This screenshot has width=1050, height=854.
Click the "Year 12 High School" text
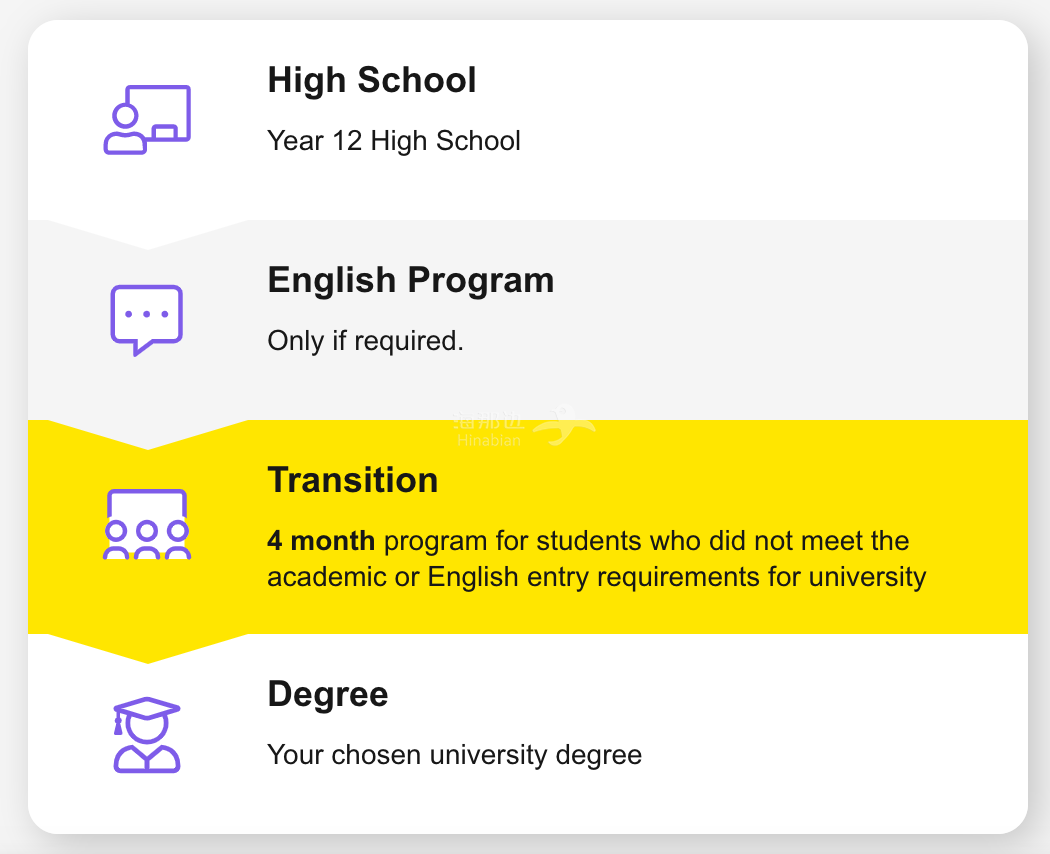pyautogui.click(x=394, y=141)
